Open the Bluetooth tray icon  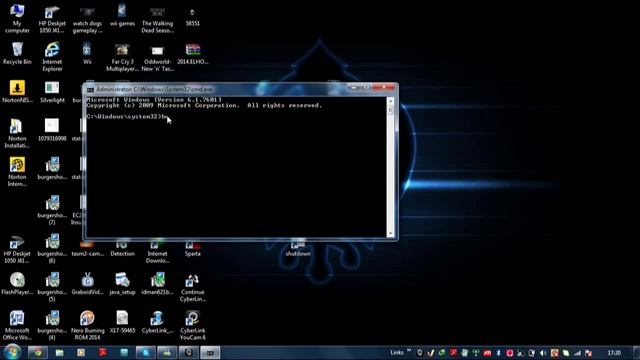point(498,353)
